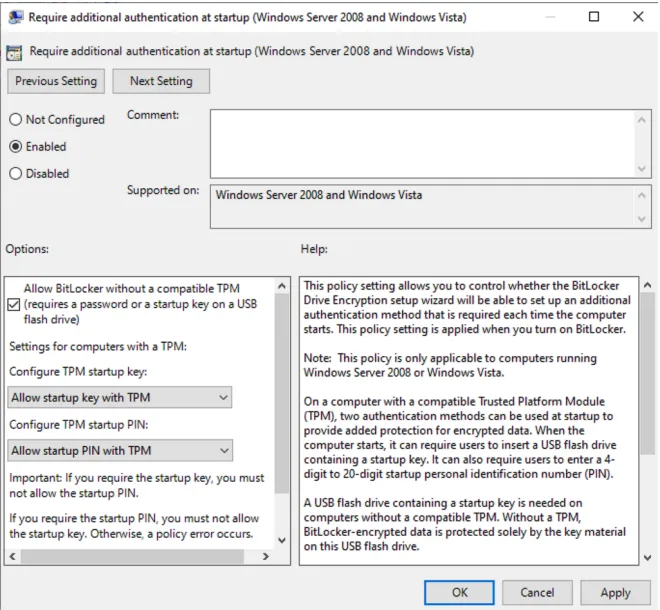Click Help paragraph starting 'This policy setting allows'

click(x=467, y=307)
